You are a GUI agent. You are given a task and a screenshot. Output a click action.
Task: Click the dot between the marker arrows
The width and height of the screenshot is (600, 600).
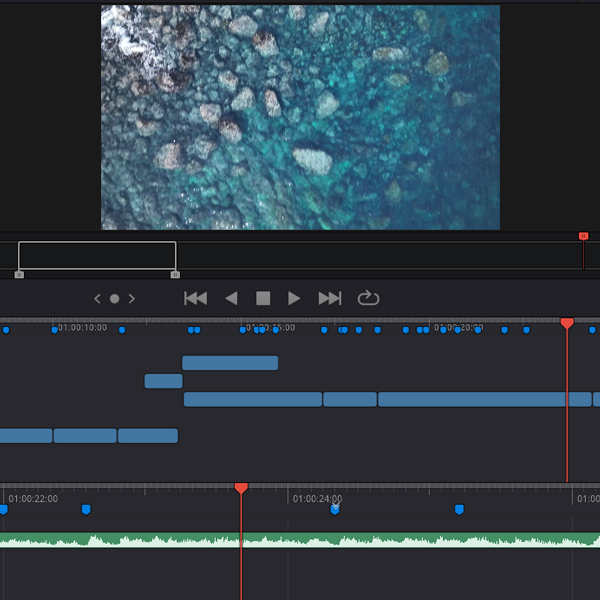tap(114, 298)
